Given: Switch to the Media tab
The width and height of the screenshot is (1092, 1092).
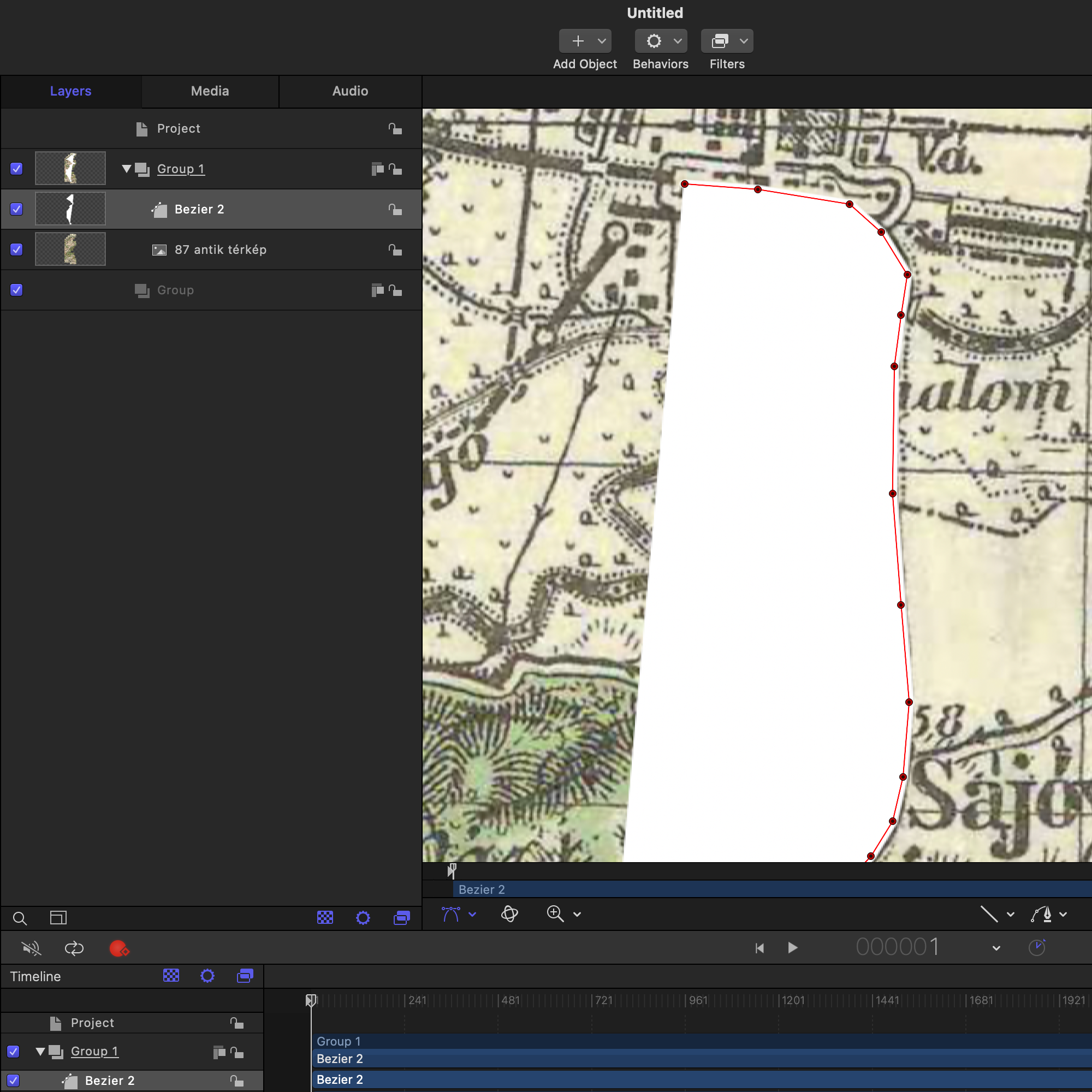Looking at the screenshot, I should (x=210, y=91).
